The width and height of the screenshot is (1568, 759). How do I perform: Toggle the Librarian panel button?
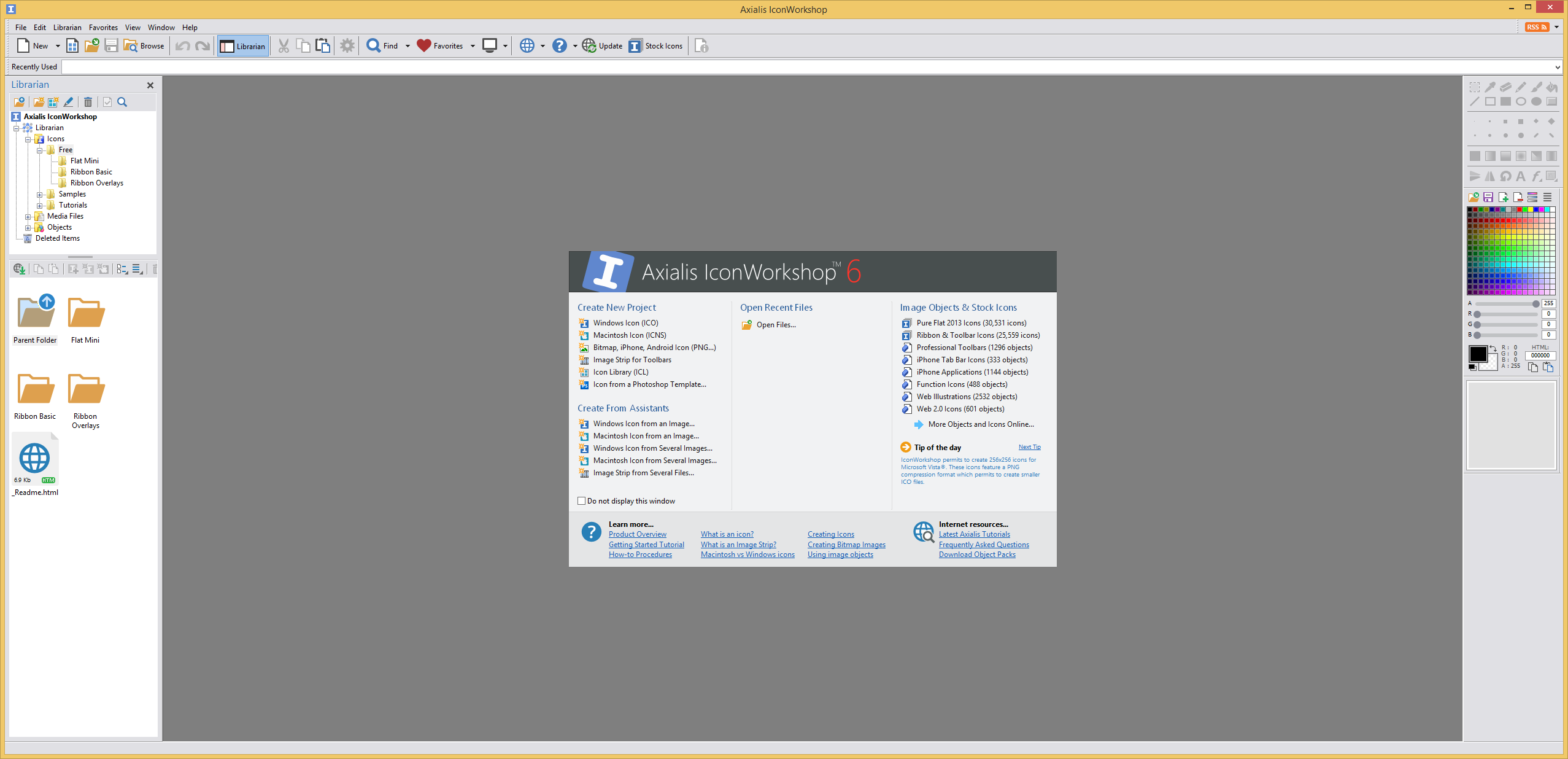tap(243, 46)
